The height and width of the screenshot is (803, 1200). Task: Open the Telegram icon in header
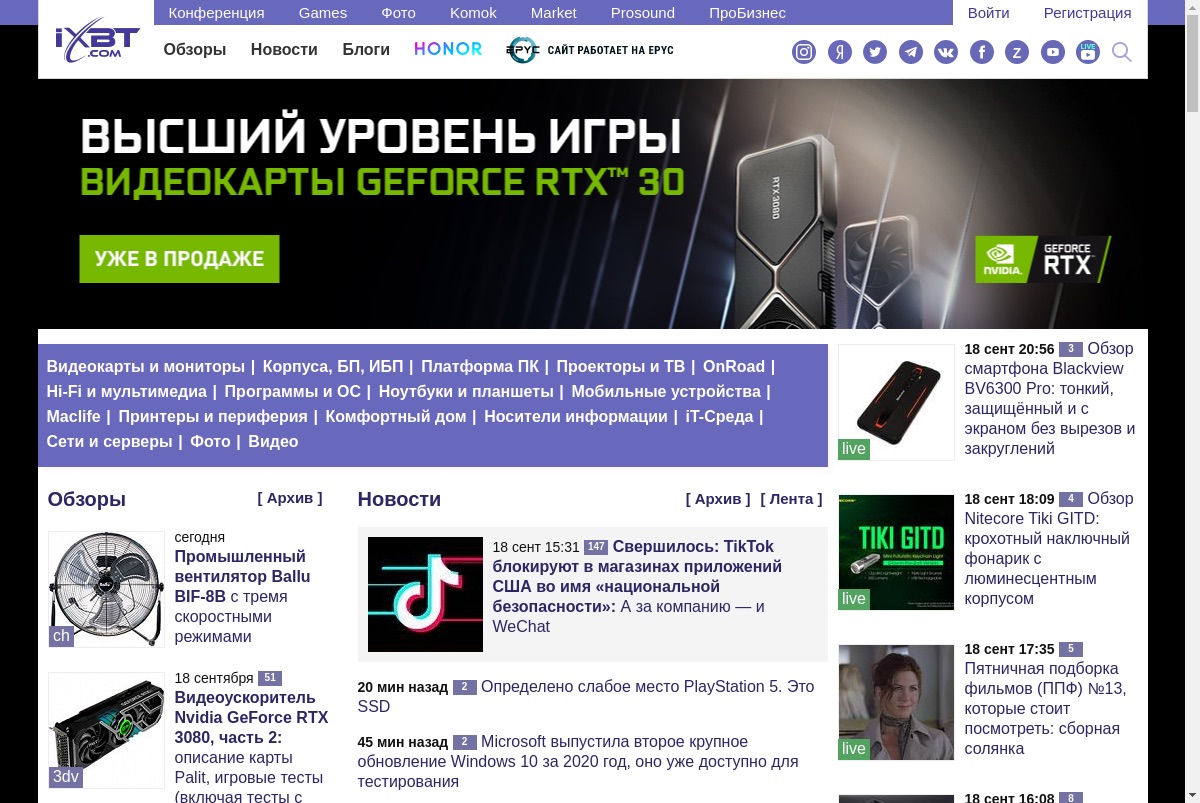coord(911,52)
